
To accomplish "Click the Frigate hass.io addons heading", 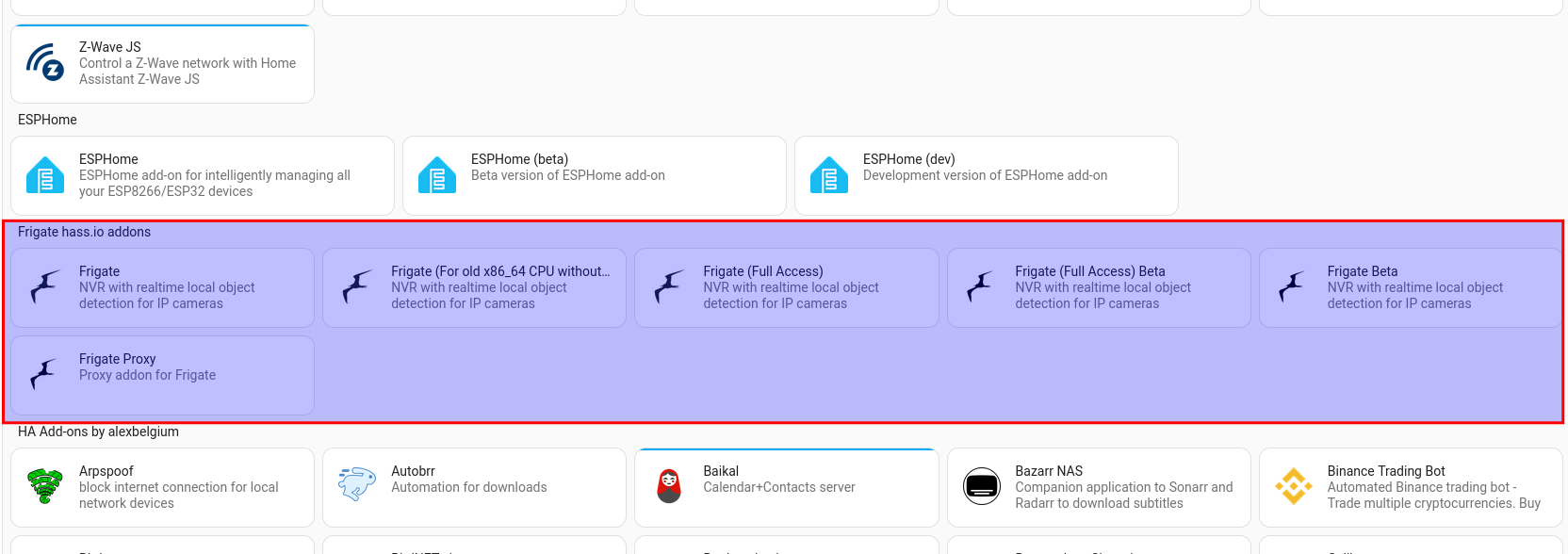I will [84, 232].
